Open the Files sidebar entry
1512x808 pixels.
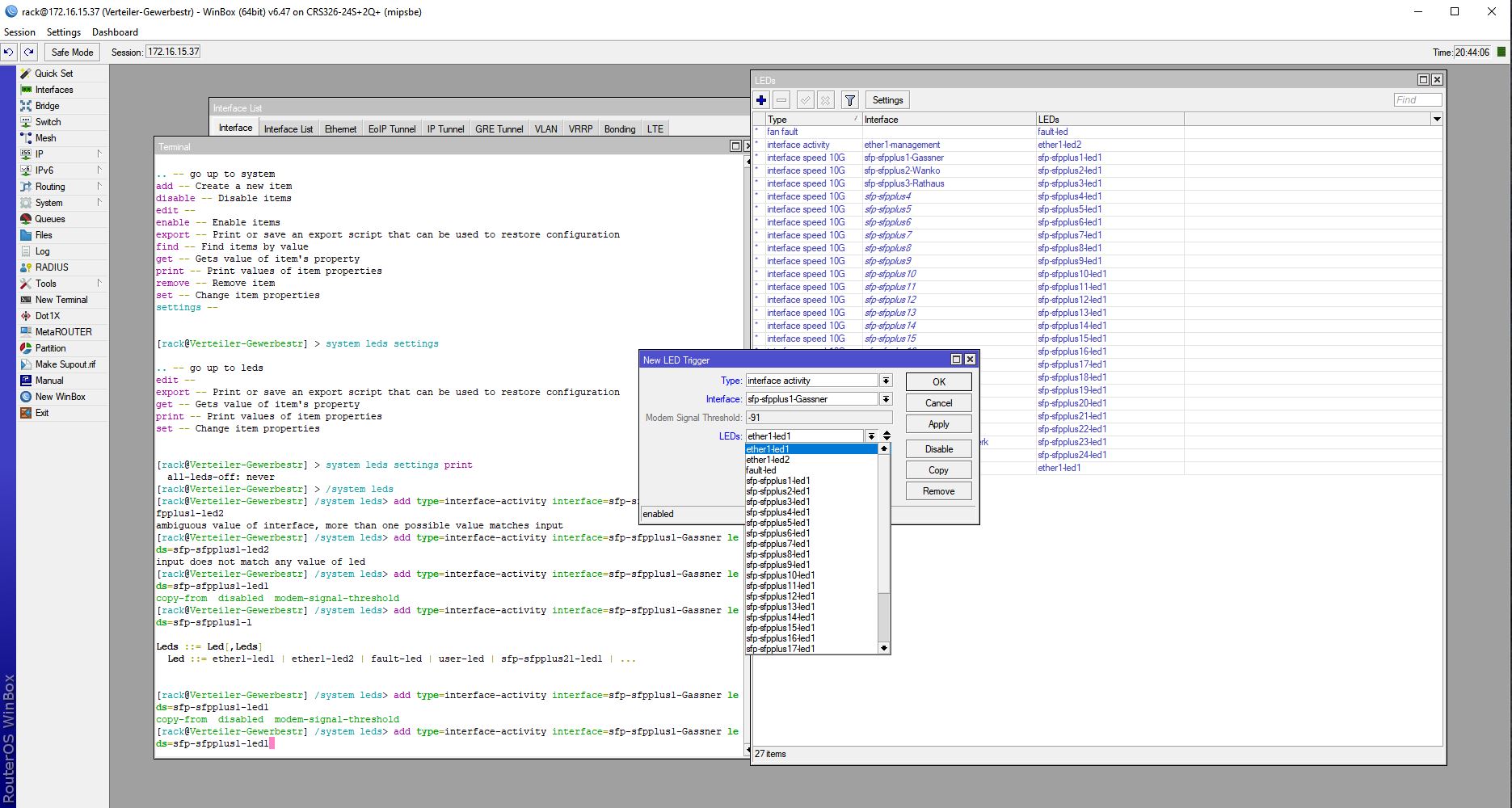pyautogui.click(x=44, y=235)
